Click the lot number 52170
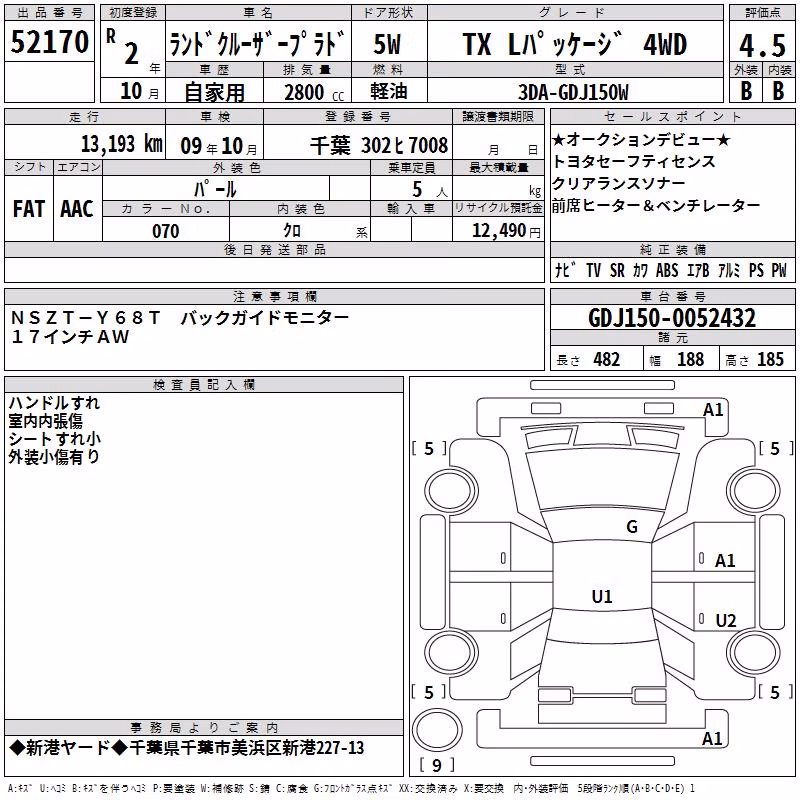Screen dimensions: 800x800 (x=49, y=42)
